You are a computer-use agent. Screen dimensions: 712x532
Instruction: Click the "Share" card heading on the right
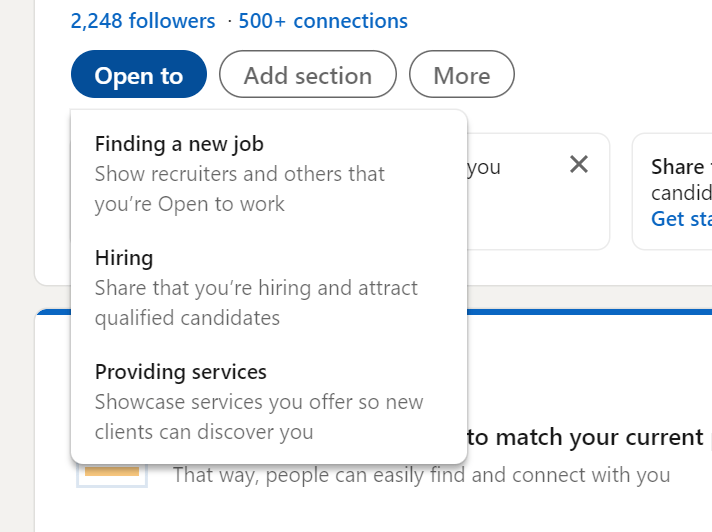tap(678, 167)
